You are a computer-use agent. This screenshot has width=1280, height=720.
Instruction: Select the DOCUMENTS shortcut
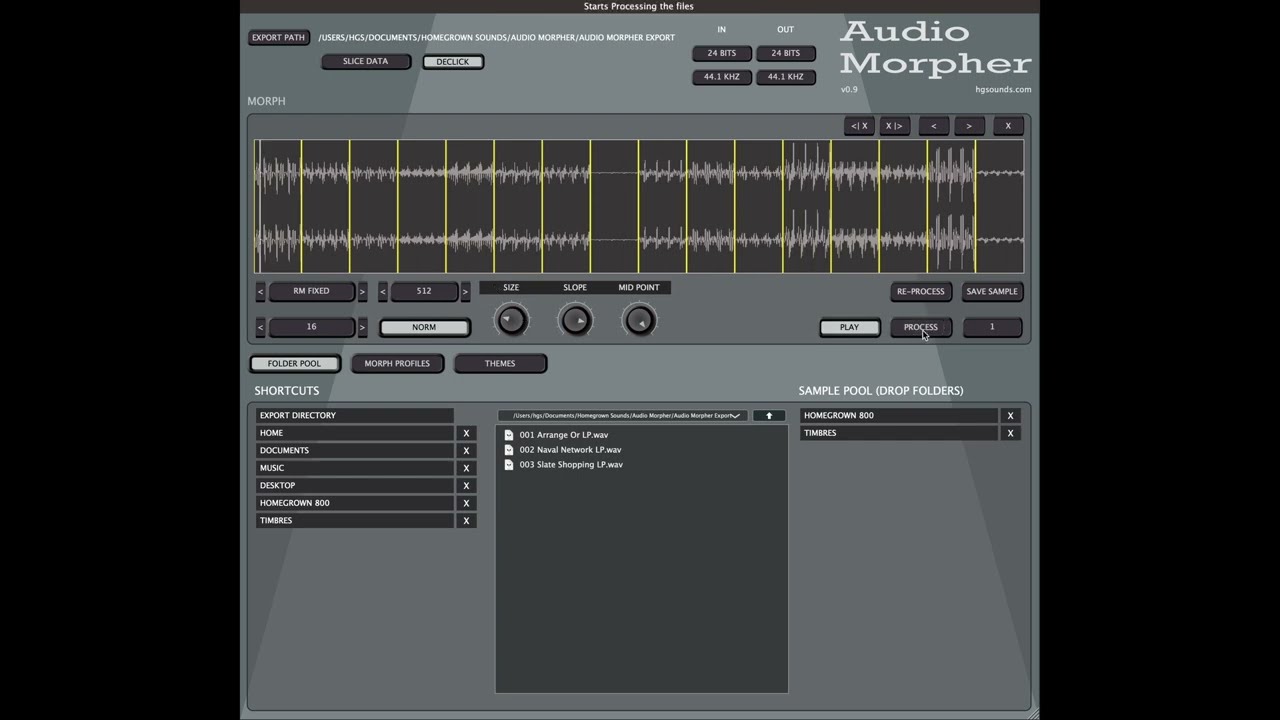tap(355, 451)
